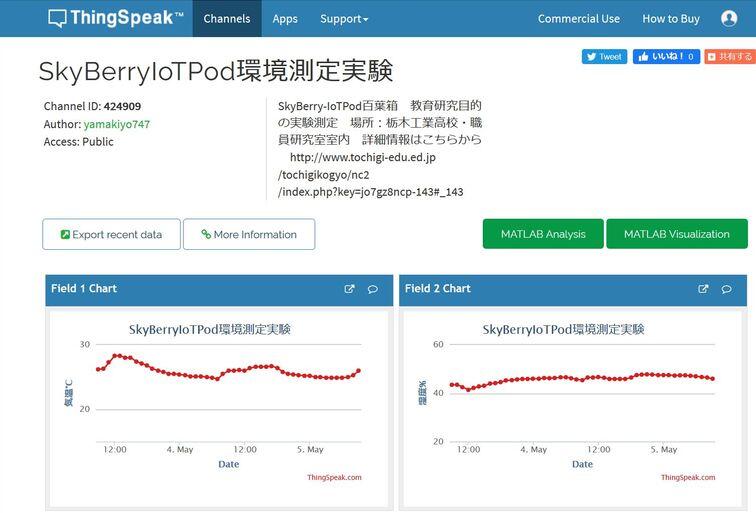Click Export recent data button
Screen dimensions: 756x513
(x=111, y=234)
